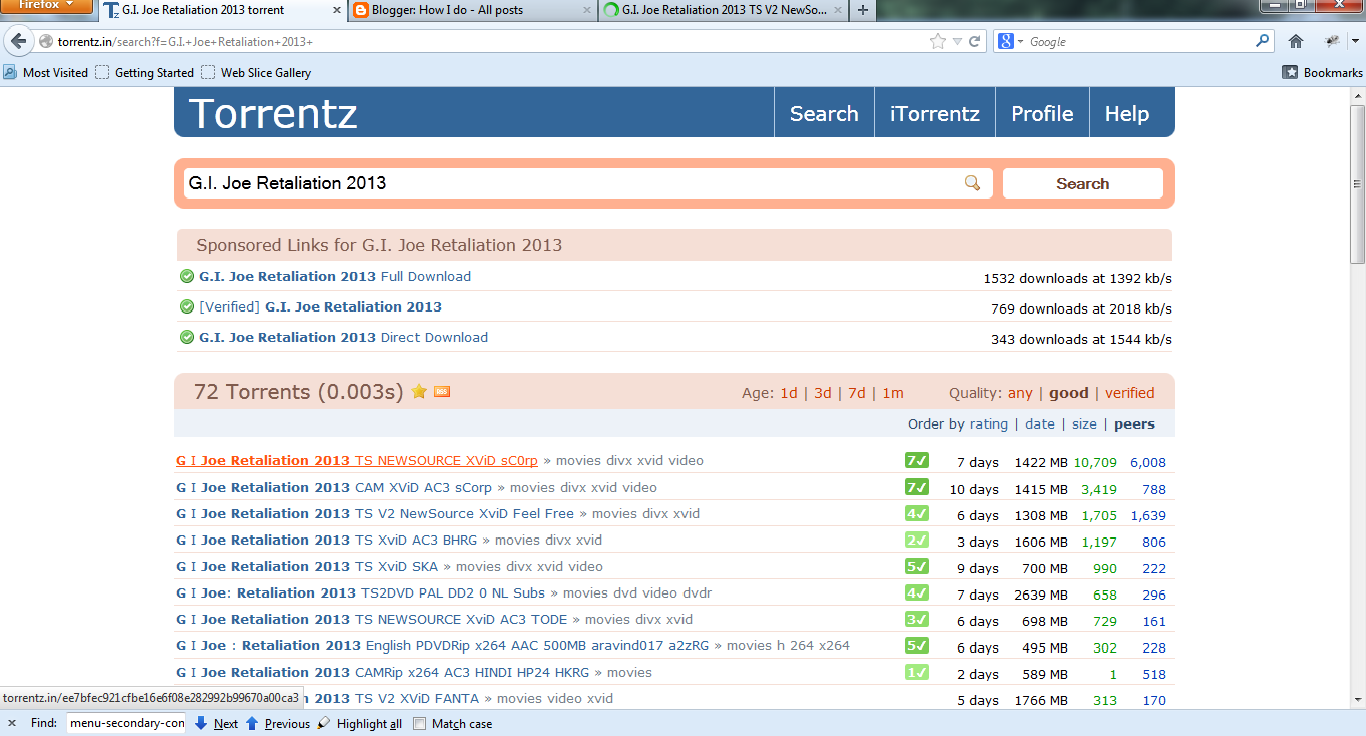Click the Torrentz logo

[272, 113]
